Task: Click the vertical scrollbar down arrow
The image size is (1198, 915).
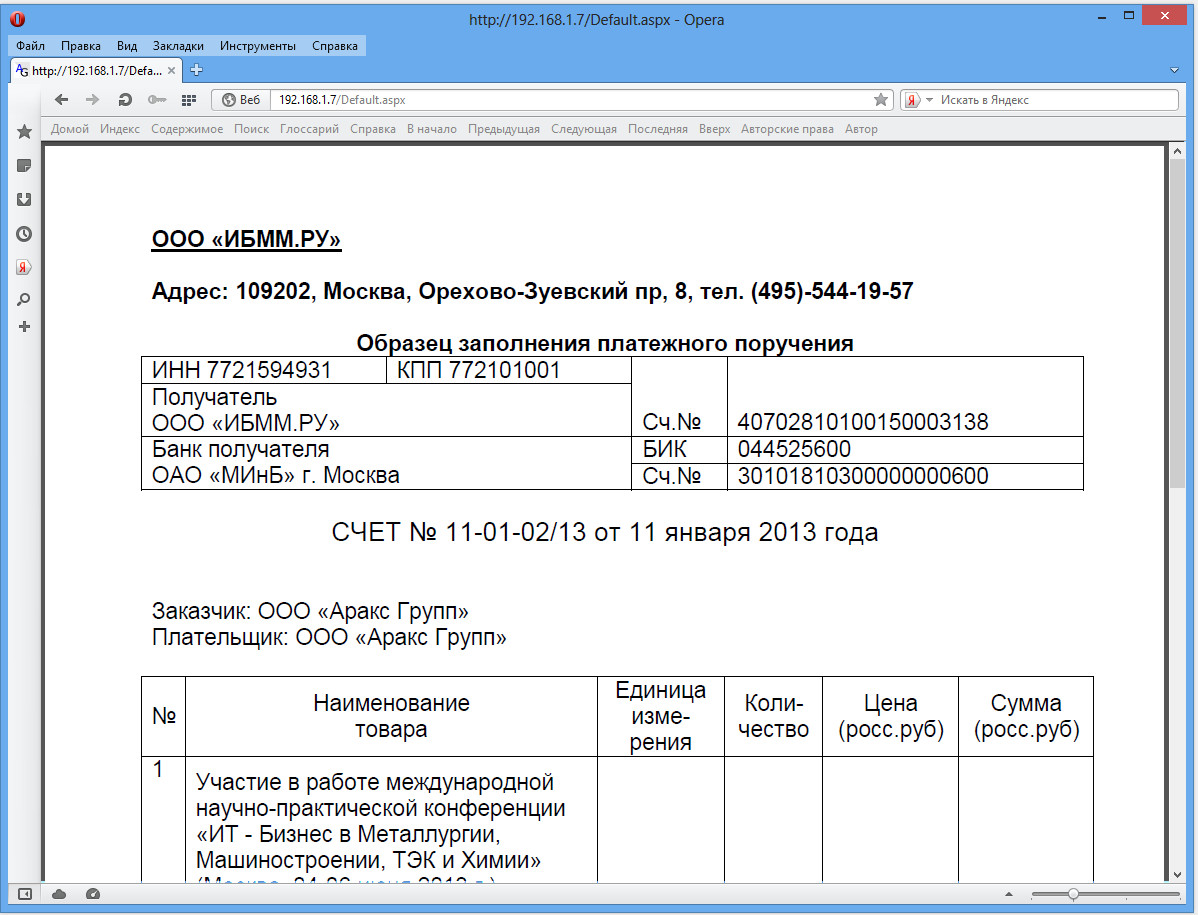Action: [1177, 875]
